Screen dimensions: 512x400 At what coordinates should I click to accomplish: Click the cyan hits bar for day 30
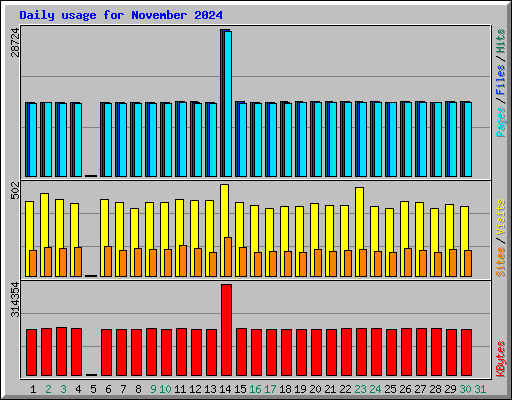468,139
